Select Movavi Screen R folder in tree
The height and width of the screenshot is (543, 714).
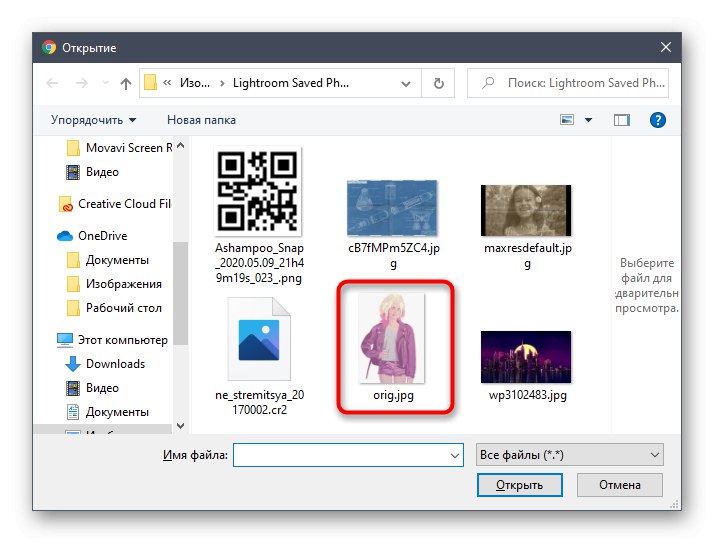point(120,148)
